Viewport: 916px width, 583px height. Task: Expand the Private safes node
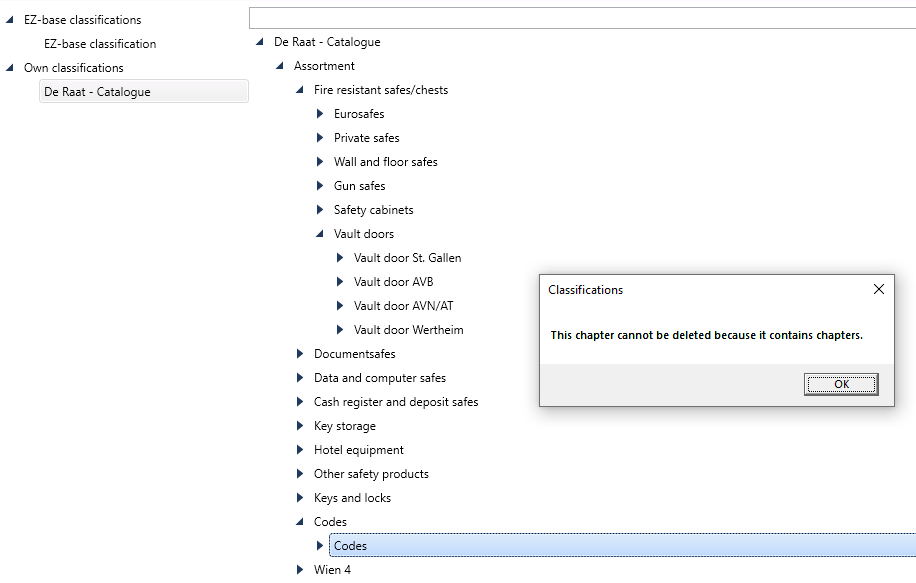[320, 138]
